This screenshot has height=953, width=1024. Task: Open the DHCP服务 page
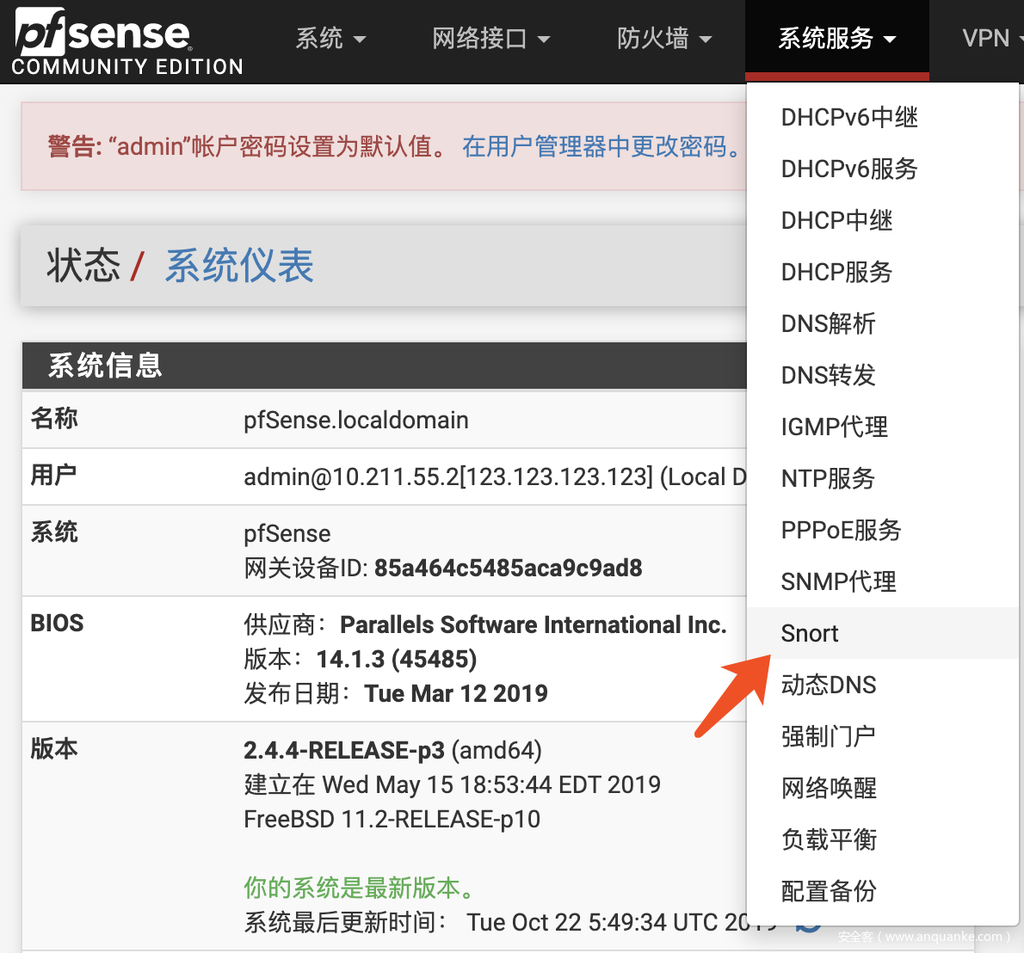(836, 272)
